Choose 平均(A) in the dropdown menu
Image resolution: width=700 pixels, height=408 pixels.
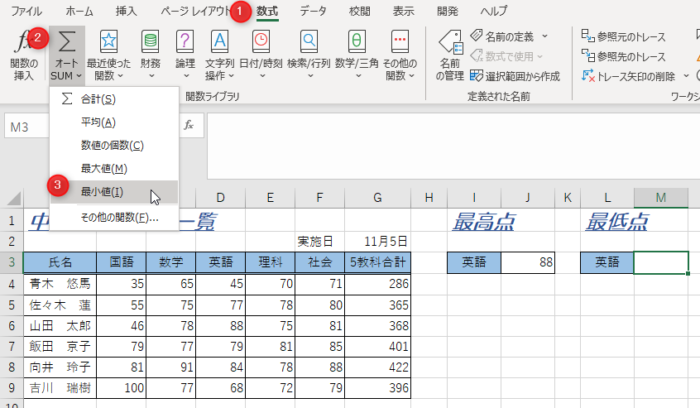pos(98,122)
